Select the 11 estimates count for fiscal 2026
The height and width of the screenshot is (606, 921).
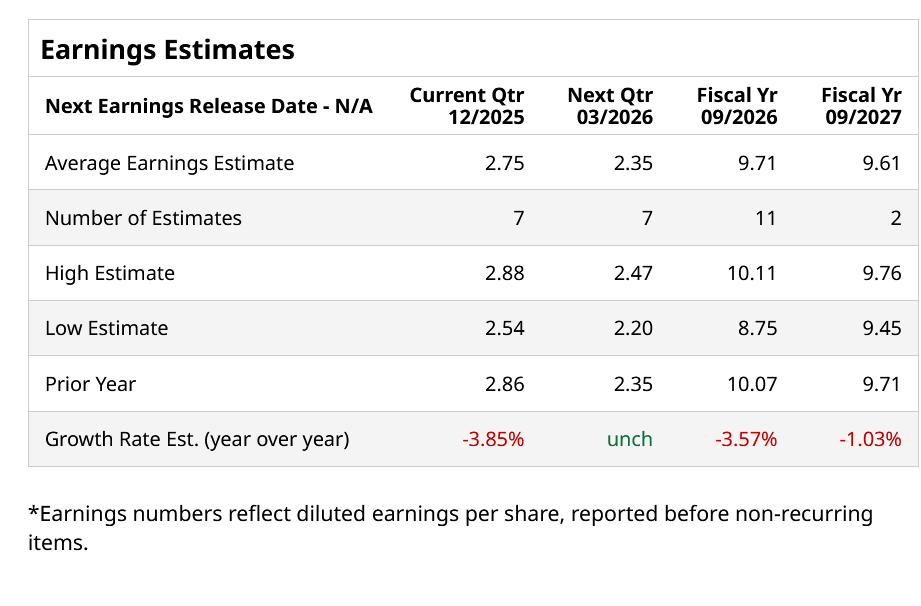tap(766, 218)
